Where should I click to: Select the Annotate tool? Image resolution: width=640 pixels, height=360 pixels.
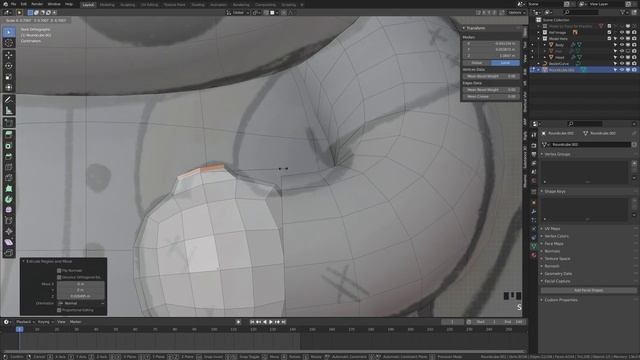tap(9, 100)
